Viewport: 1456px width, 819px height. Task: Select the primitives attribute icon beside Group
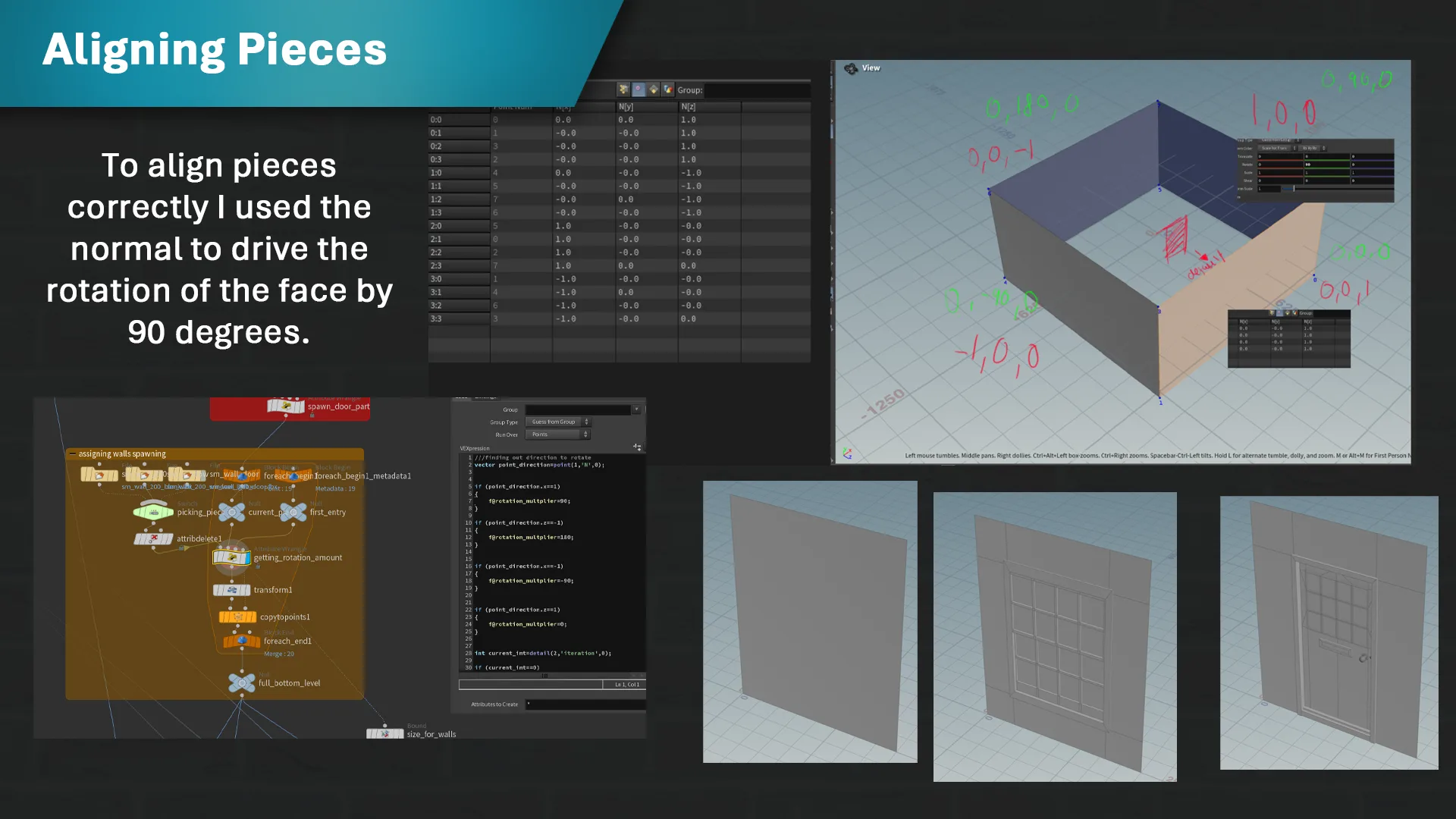[x=654, y=89]
